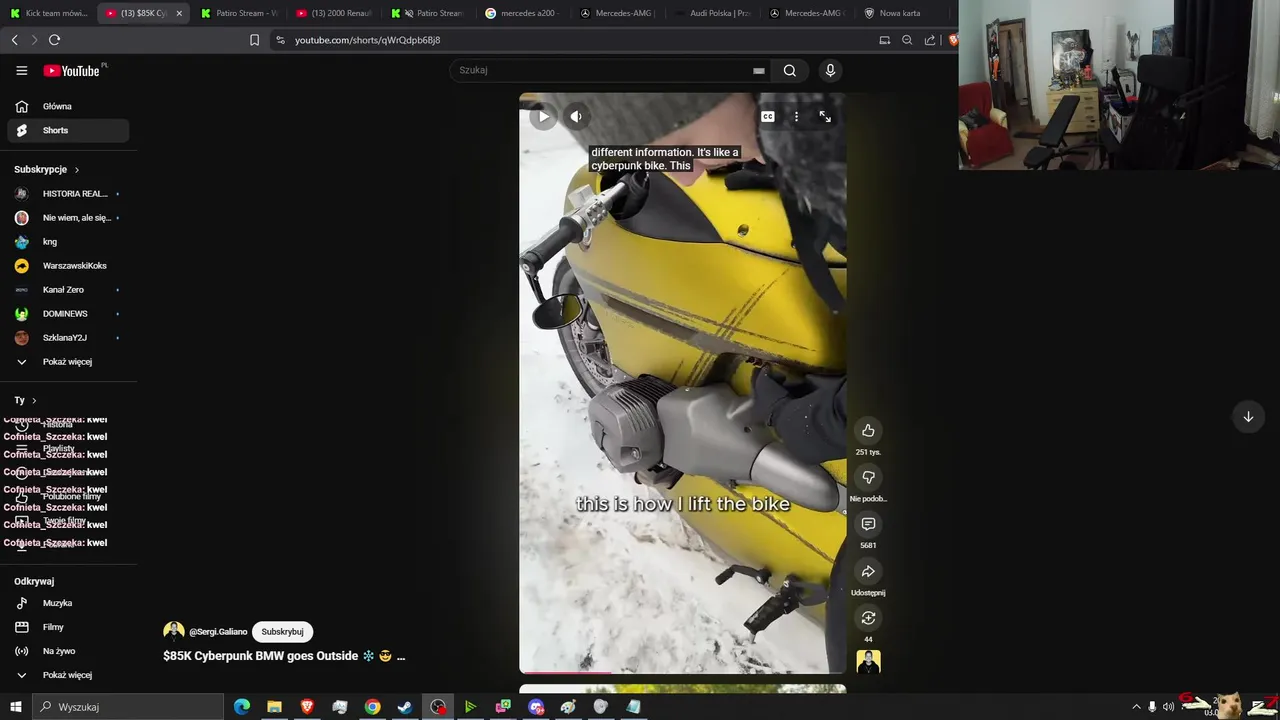Like the Short with thumbs up
Image resolution: width=1280 pixels, height=720 pixels.
[868, 431]
